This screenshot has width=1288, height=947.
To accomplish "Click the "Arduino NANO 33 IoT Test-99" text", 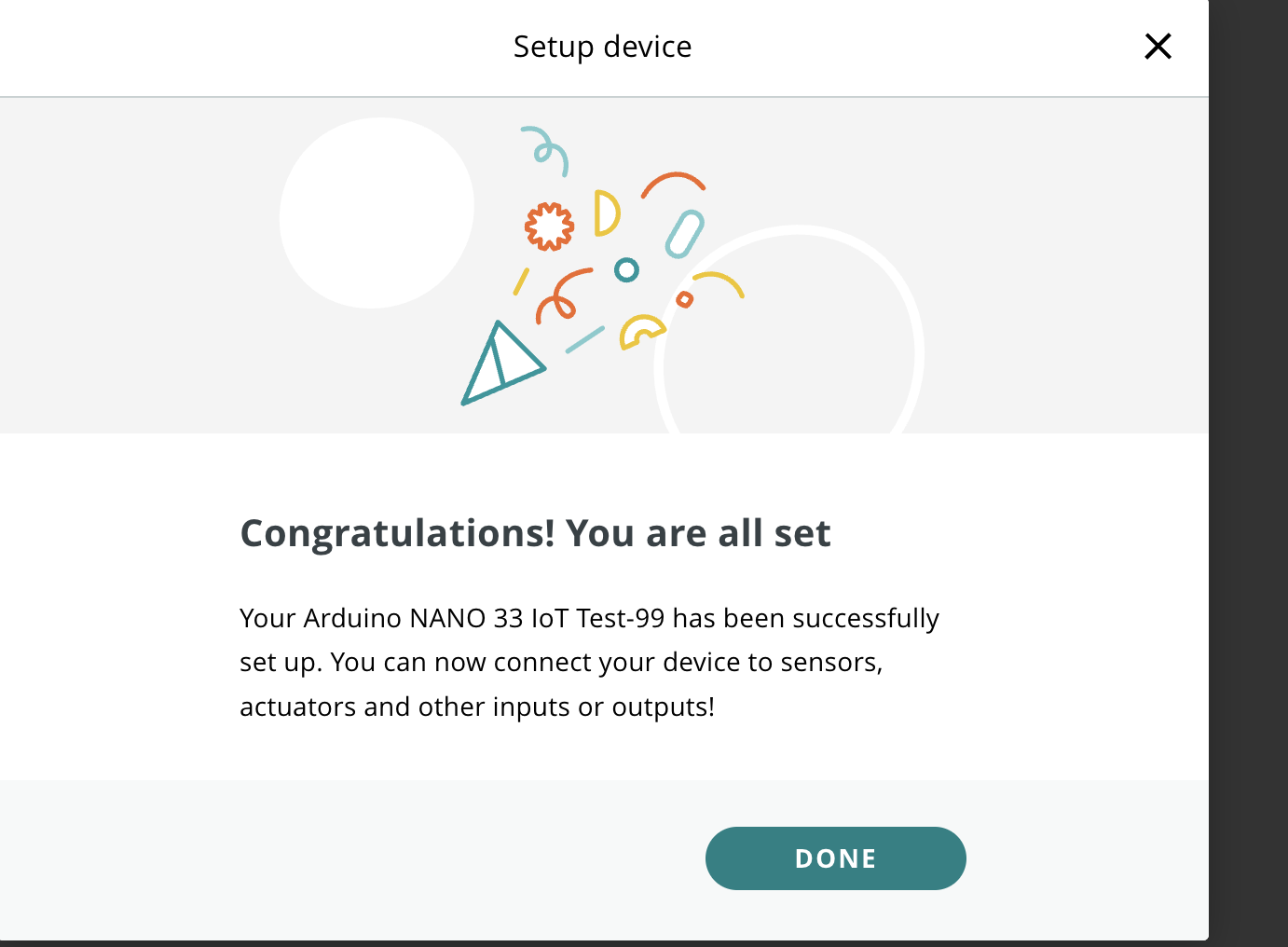I will pyautogui.click(x=484, y=618).
